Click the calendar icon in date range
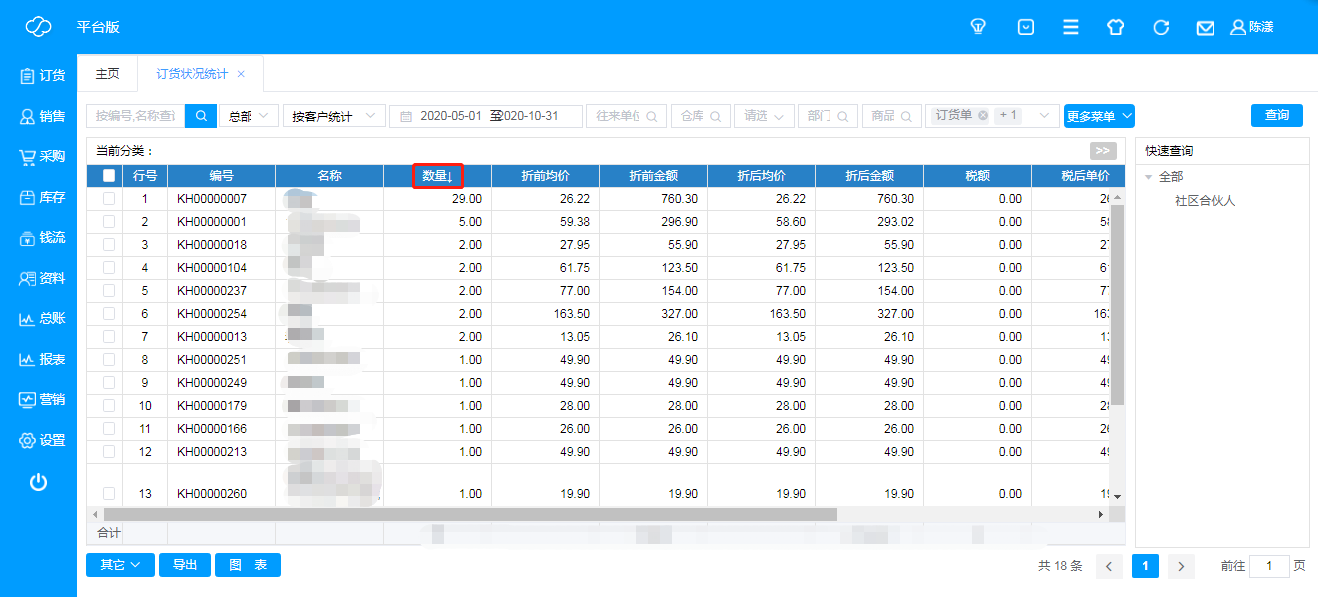This screenshot has width=1318, height=597. click(x=406, y=116)
